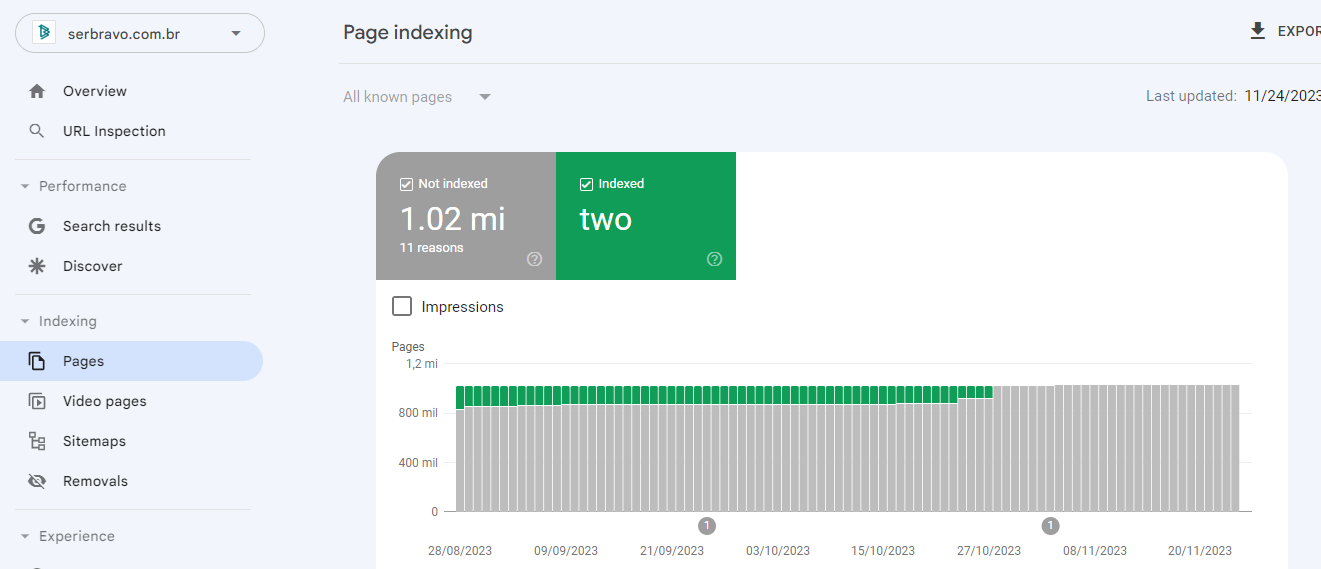Select Pages in the Indexing menu

click(x=131, y=361)
